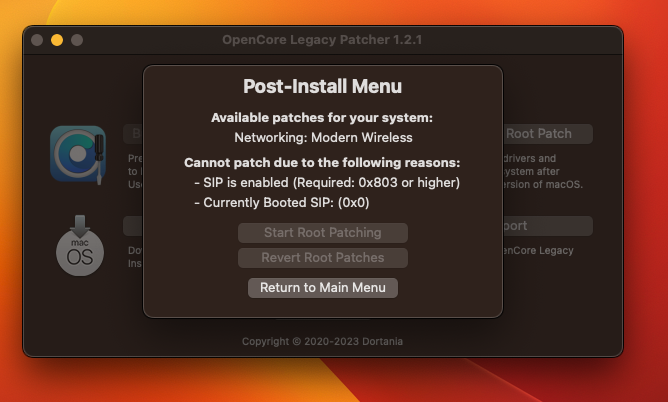Click the partially hidden Support button
This screenshot has height=402, width=668.
coord(547,226)
